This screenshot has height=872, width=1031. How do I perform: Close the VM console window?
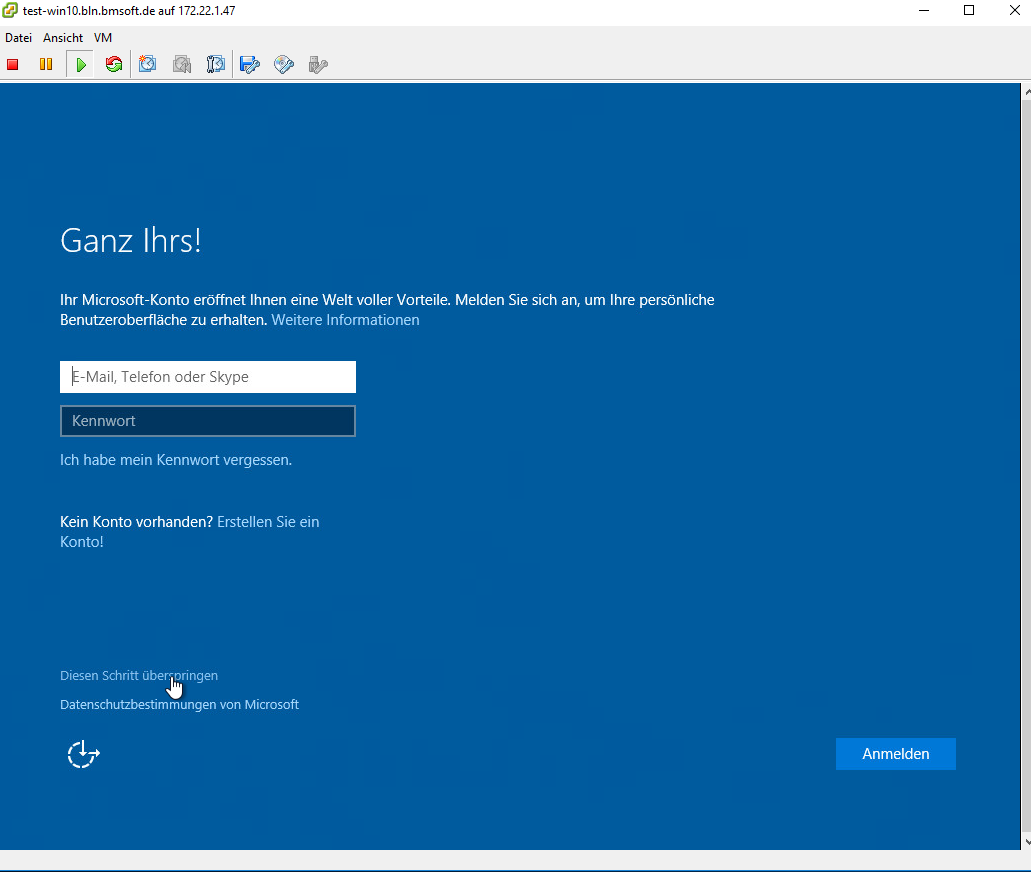tap(1015, 11)
